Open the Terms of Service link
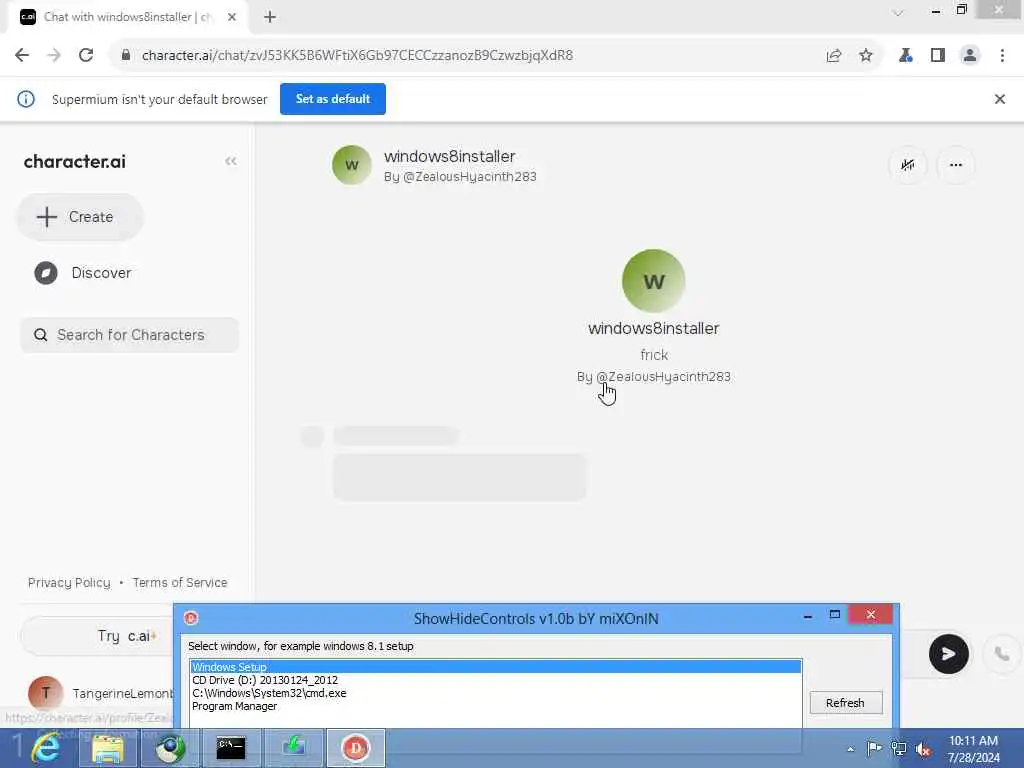The width and height of the screenshot is (1024, 768). 180,583
